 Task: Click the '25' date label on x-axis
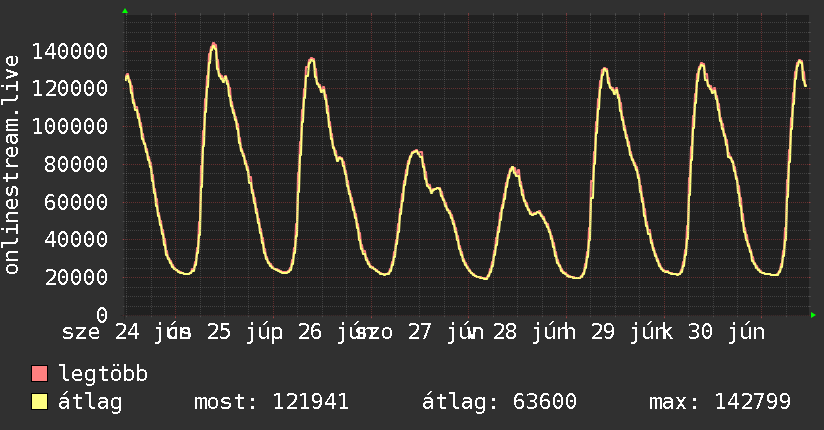click(218, 332)
